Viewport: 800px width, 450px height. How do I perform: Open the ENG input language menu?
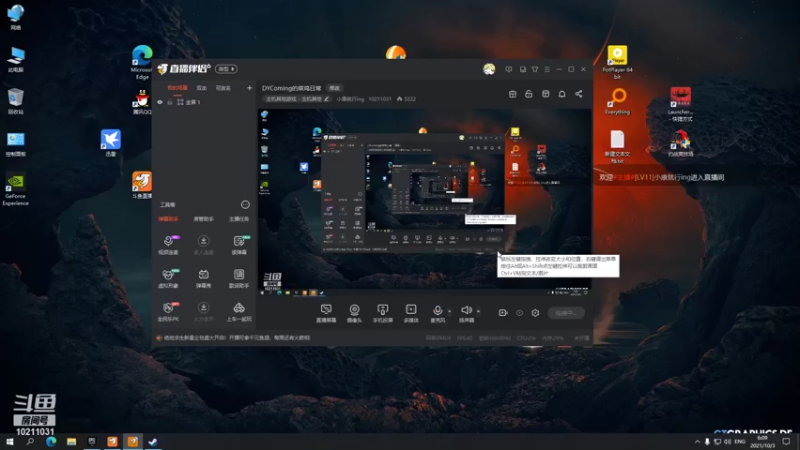pos(740,441)
